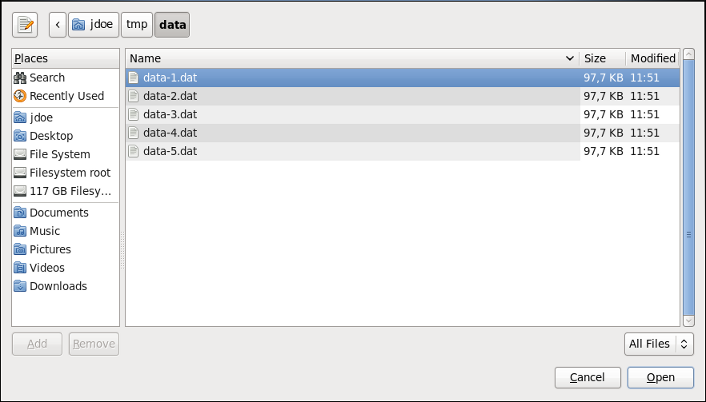Screen dimensions: 706x402
Task: Sort files by Size column
Action: 602,58
